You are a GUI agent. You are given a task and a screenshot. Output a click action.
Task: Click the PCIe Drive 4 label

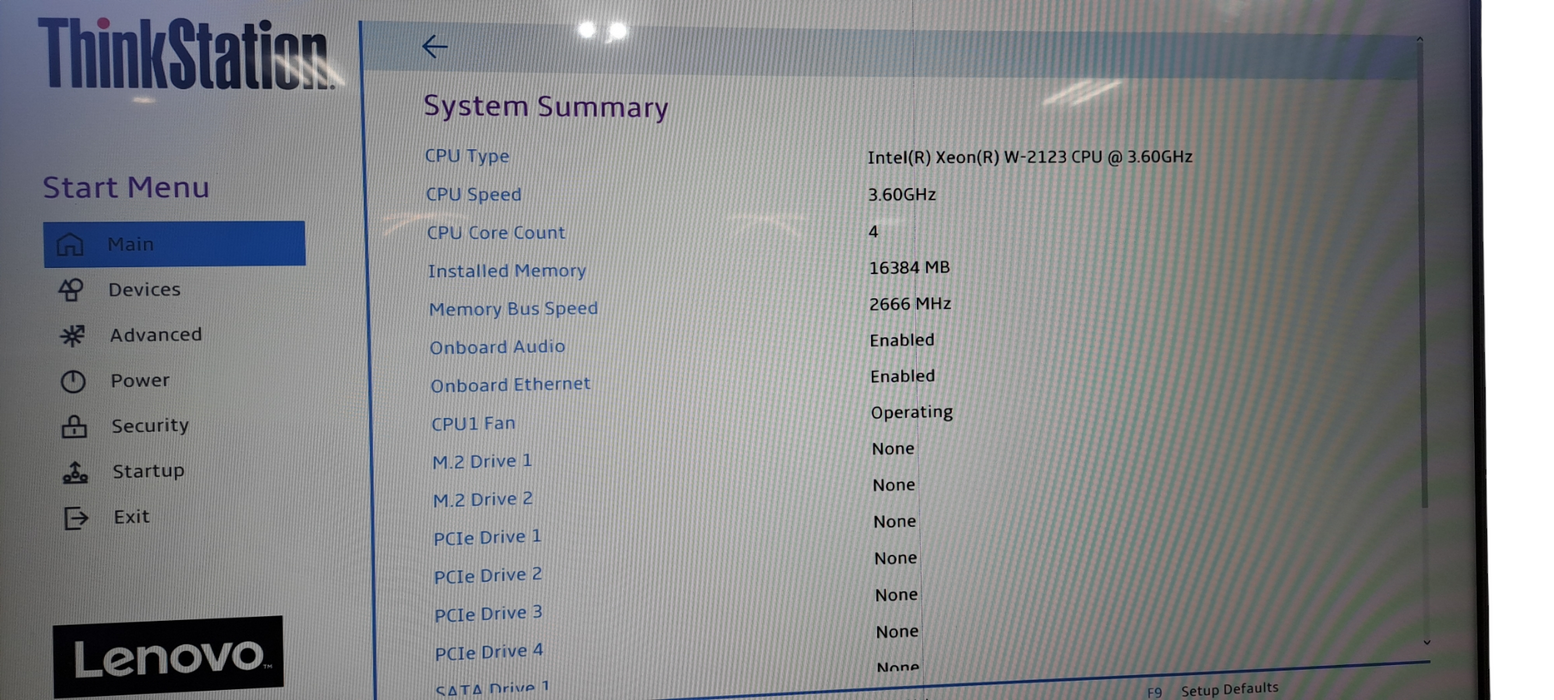(x=489, y=652)
